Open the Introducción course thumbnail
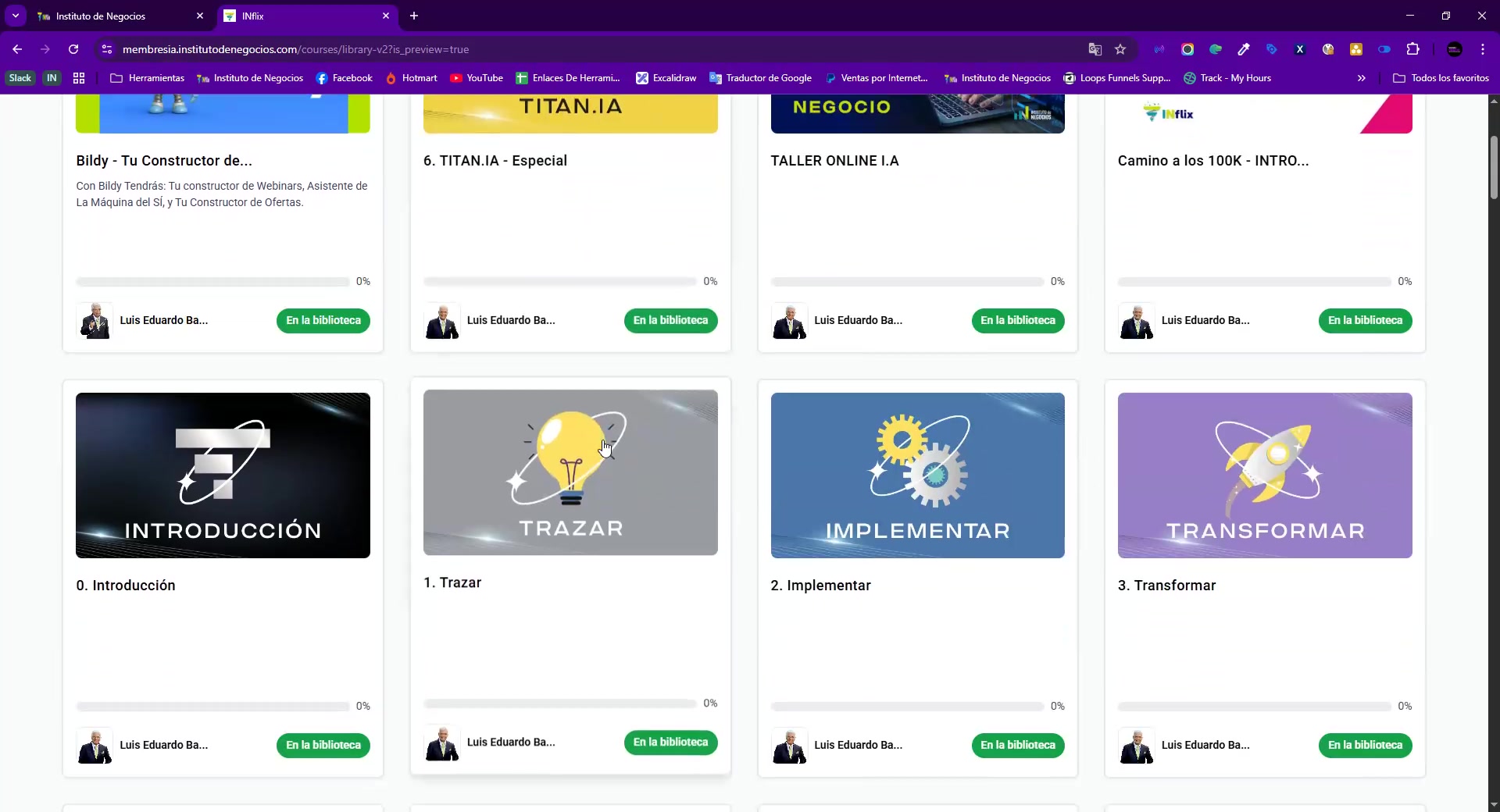Screen dimensions: 1500x812 (x=223, y=475)
